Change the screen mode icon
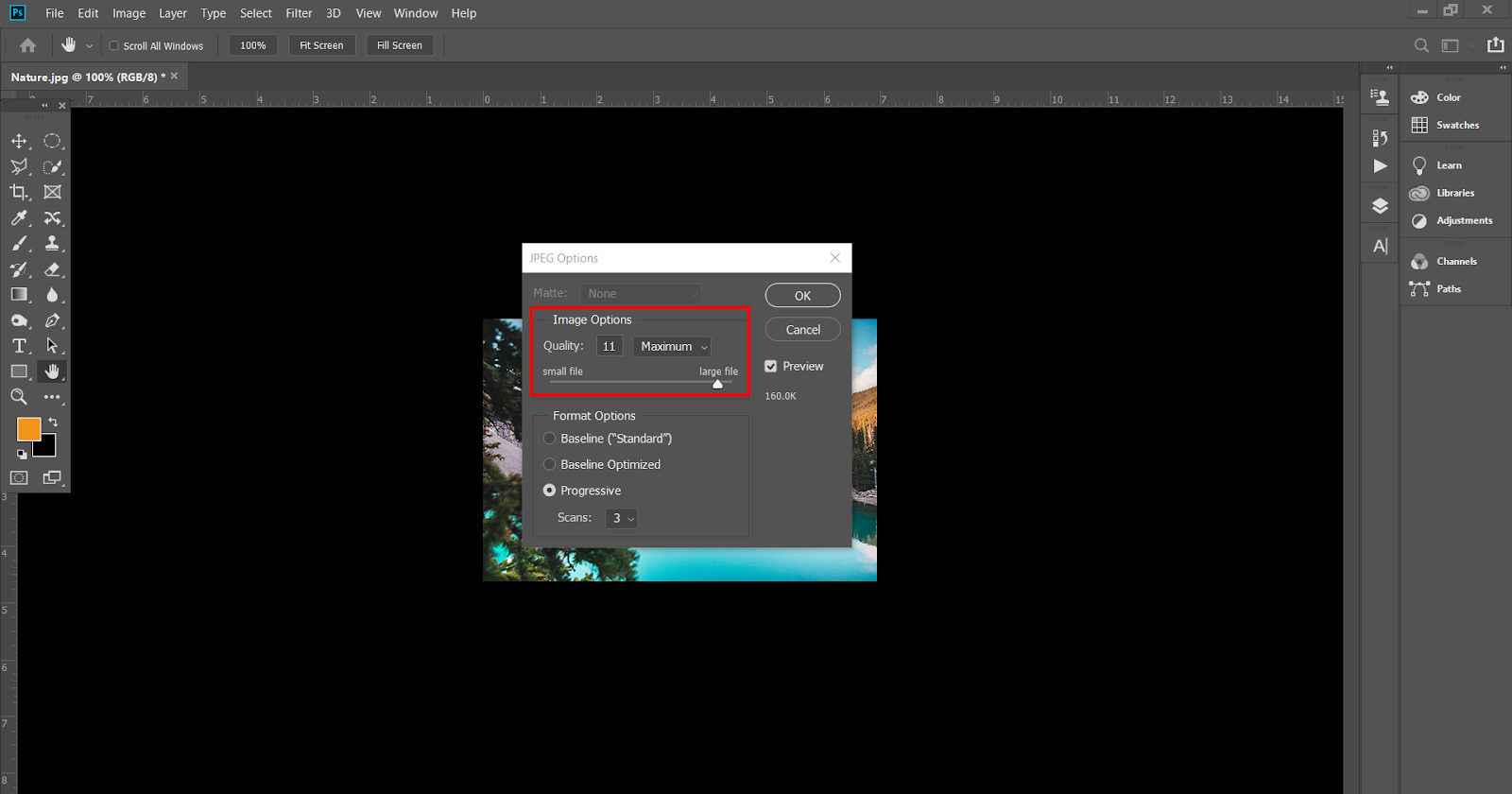The width and height of the screenshot is (1512, 794). [52, 478]
